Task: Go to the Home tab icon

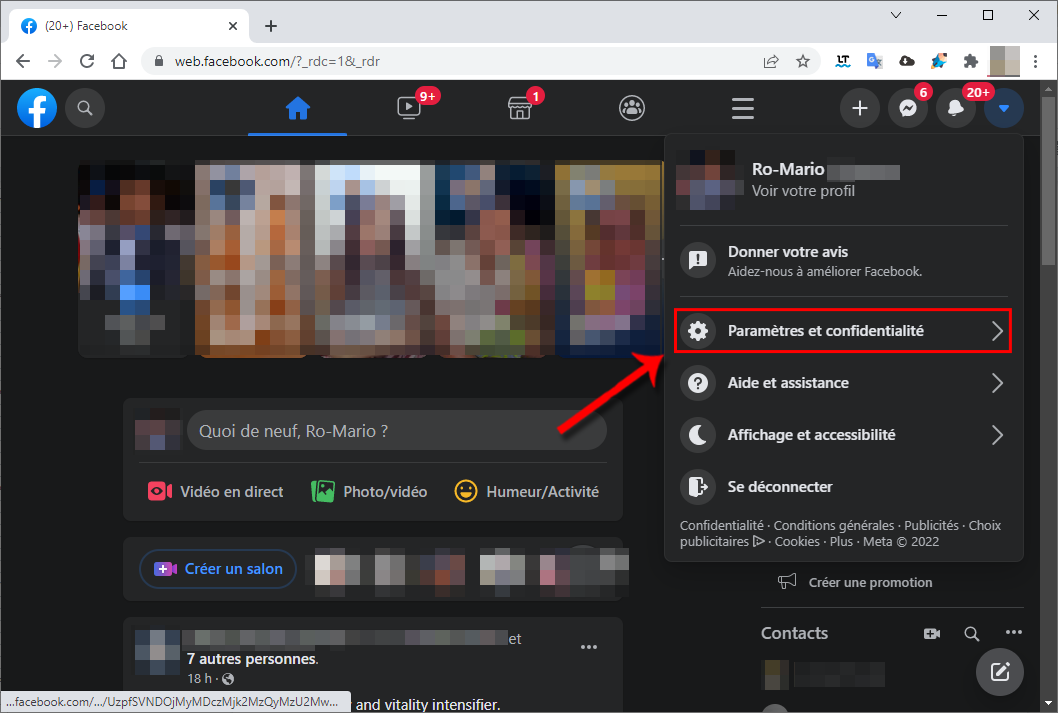Action: tap(298, 108)
